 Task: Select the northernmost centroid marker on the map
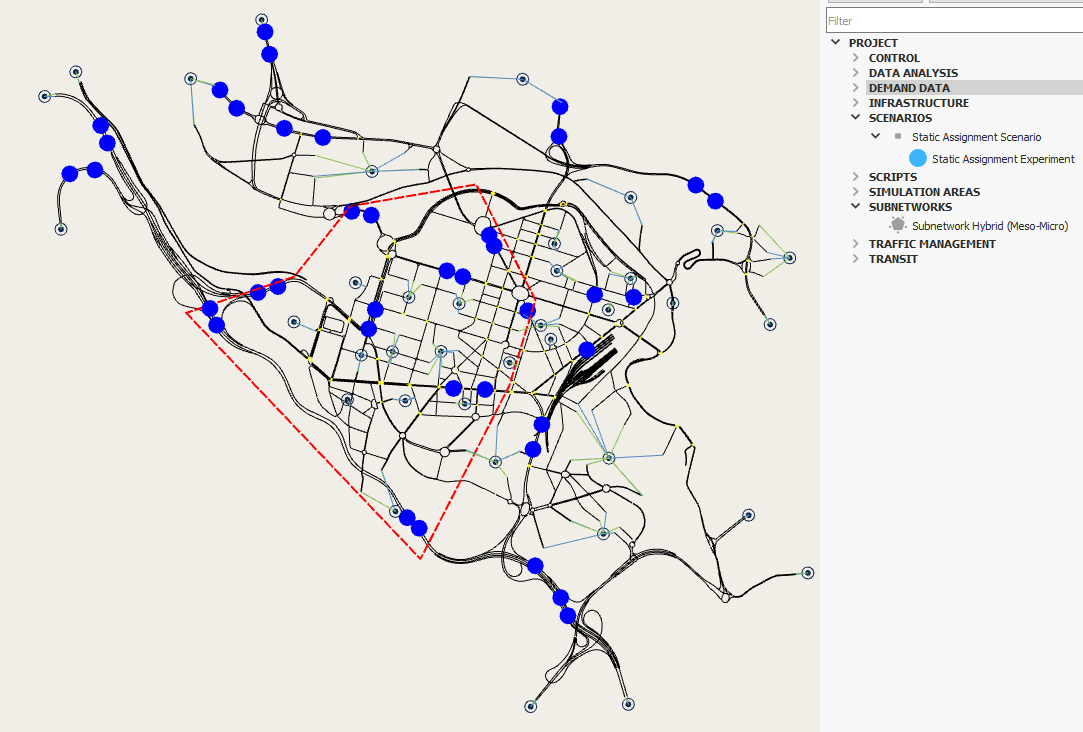[261, 19]
